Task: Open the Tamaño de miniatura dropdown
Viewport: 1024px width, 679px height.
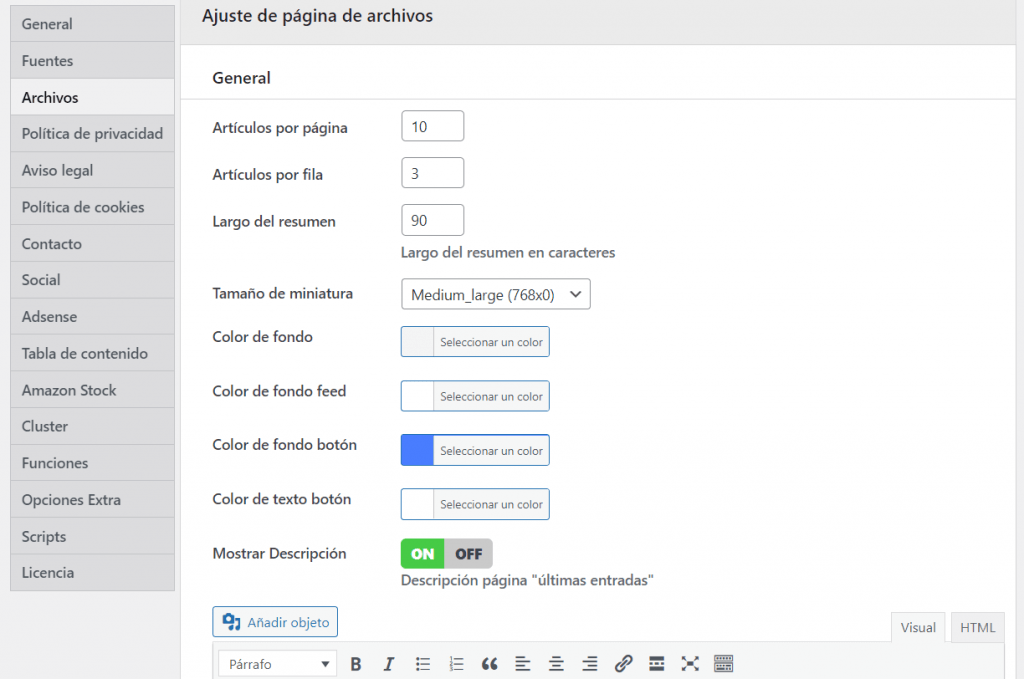Action: [x=495, y=294]
